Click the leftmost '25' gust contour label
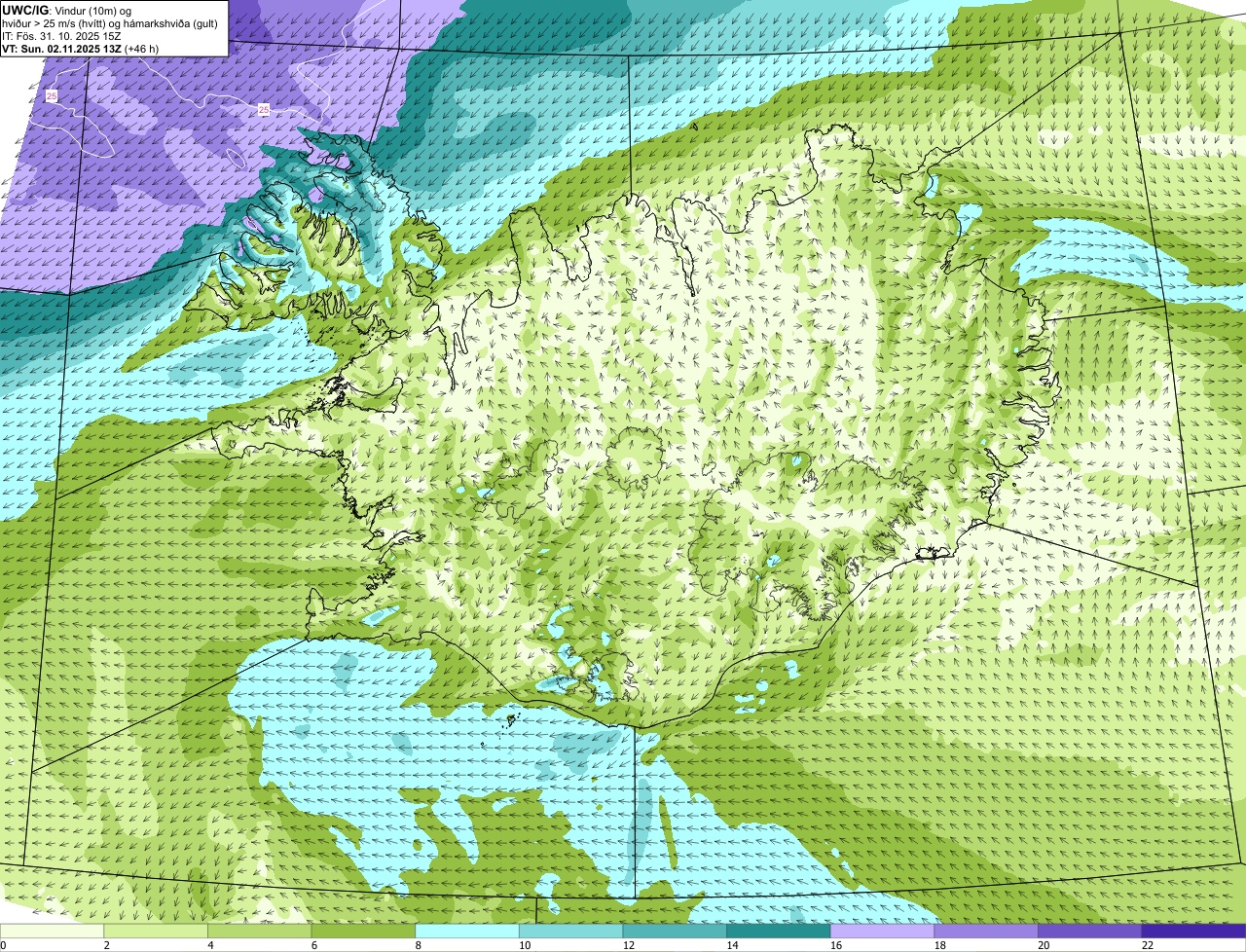The height and width of the screenshot is (952, 1246). [51, 95]
